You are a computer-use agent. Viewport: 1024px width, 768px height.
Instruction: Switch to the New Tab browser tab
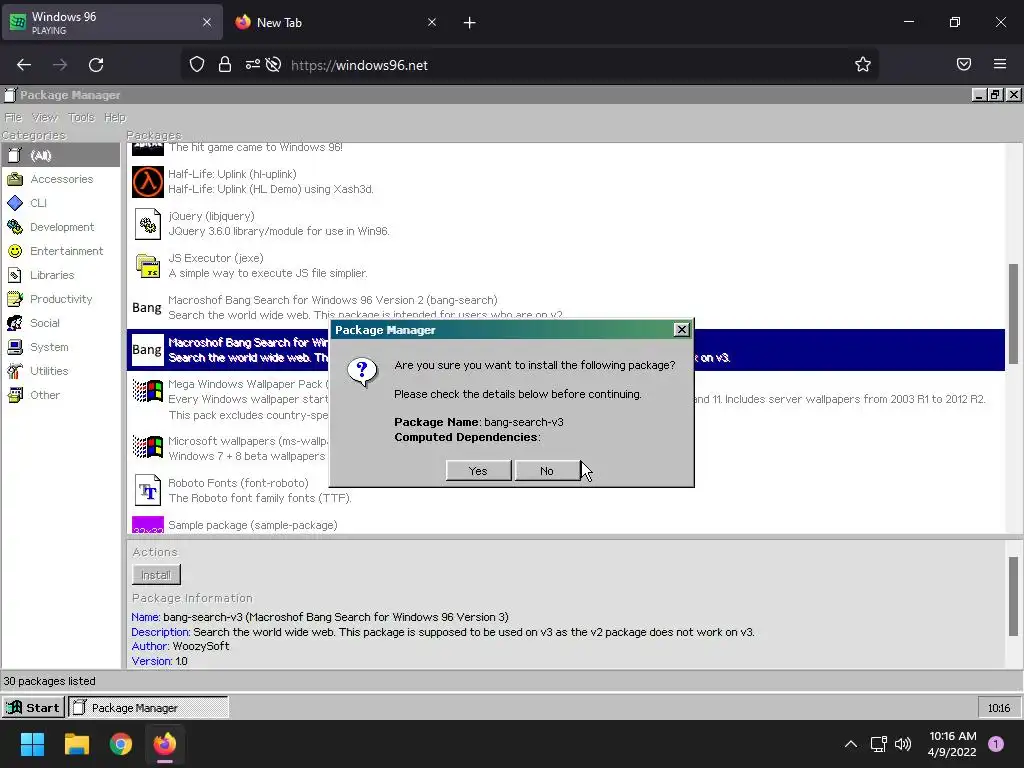tap(336, 22)
